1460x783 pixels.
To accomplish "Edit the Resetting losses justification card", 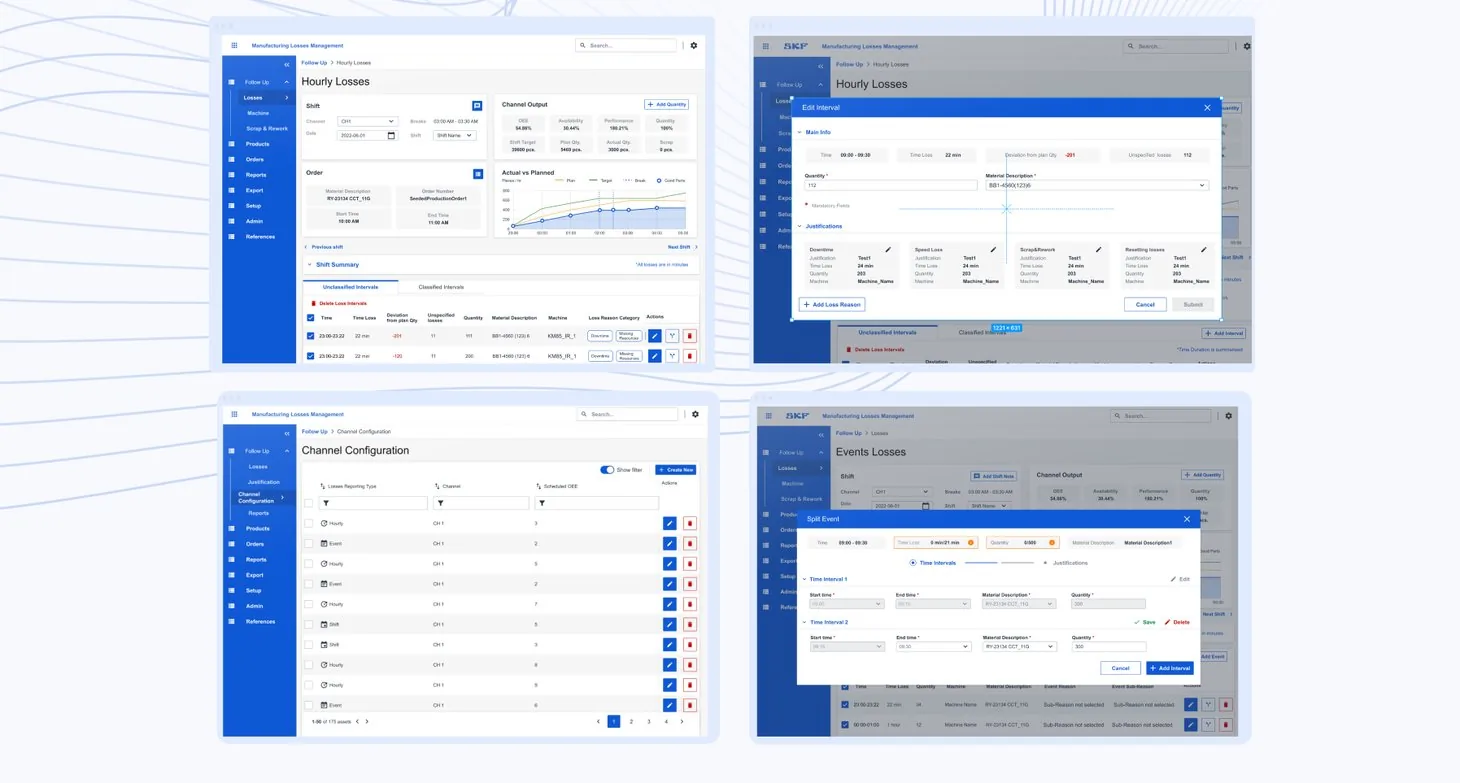I will (1204, 249).
